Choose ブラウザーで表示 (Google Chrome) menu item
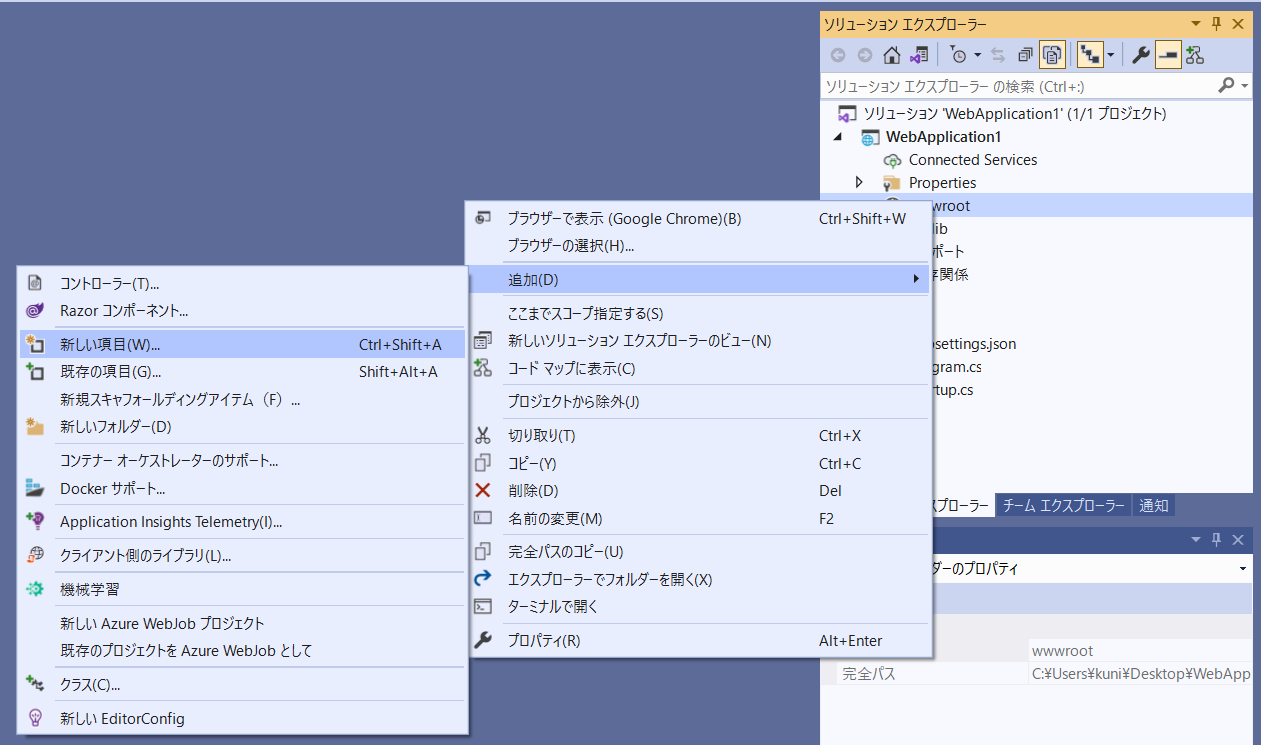The image size is (1261, 745). click(698, 218)
